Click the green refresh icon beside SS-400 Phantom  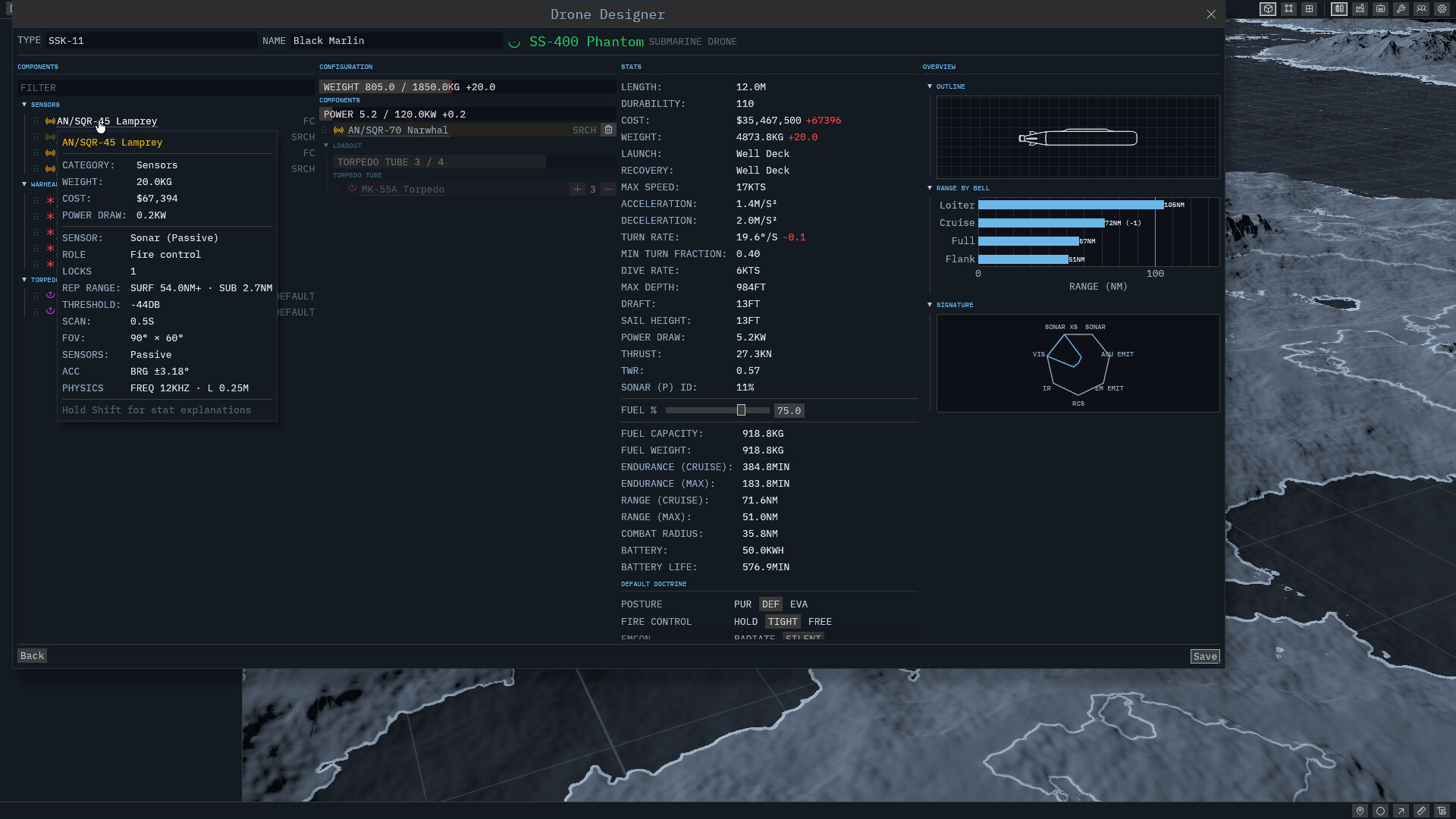(514, 42)
